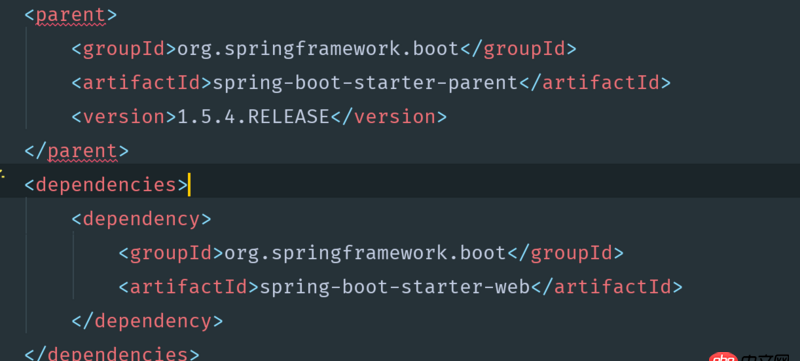Select "org.springframework.boot" inside the parent block
This screenshot has width=800, height=361.
coord(318,49)
